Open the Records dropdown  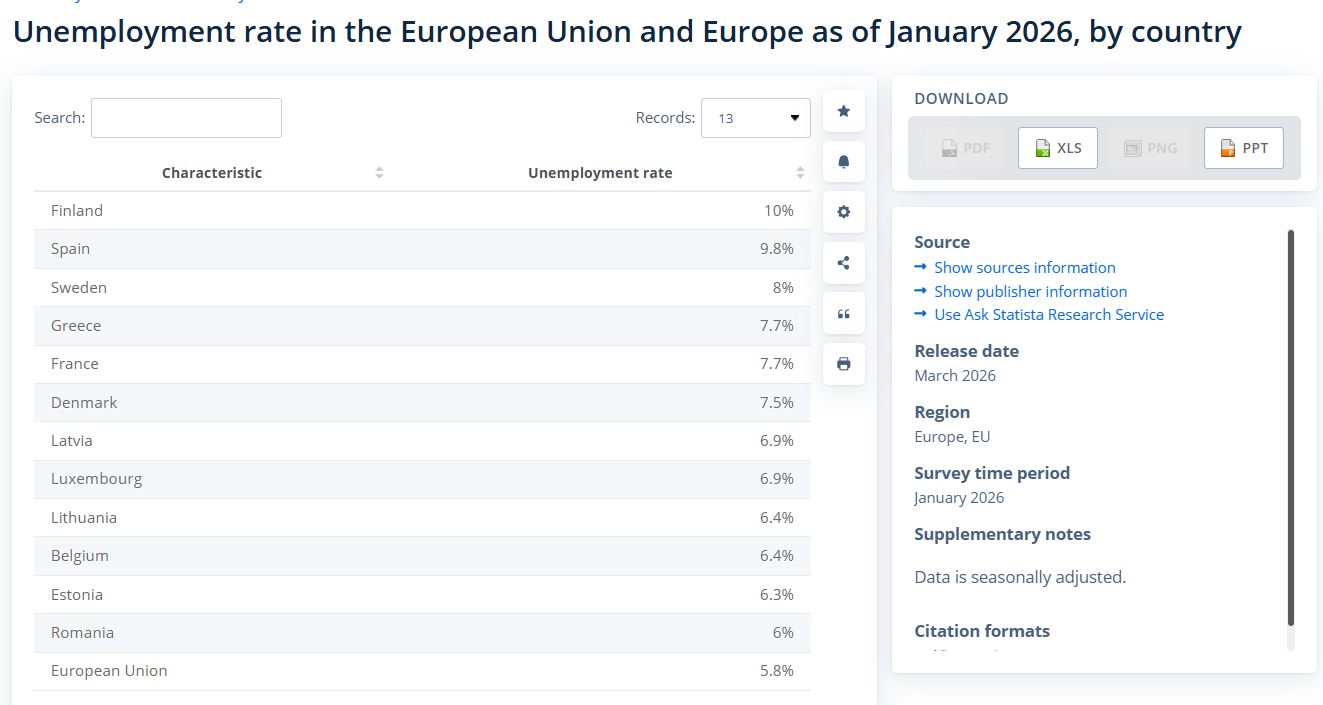pyautogui.click(x=755, y=118)
